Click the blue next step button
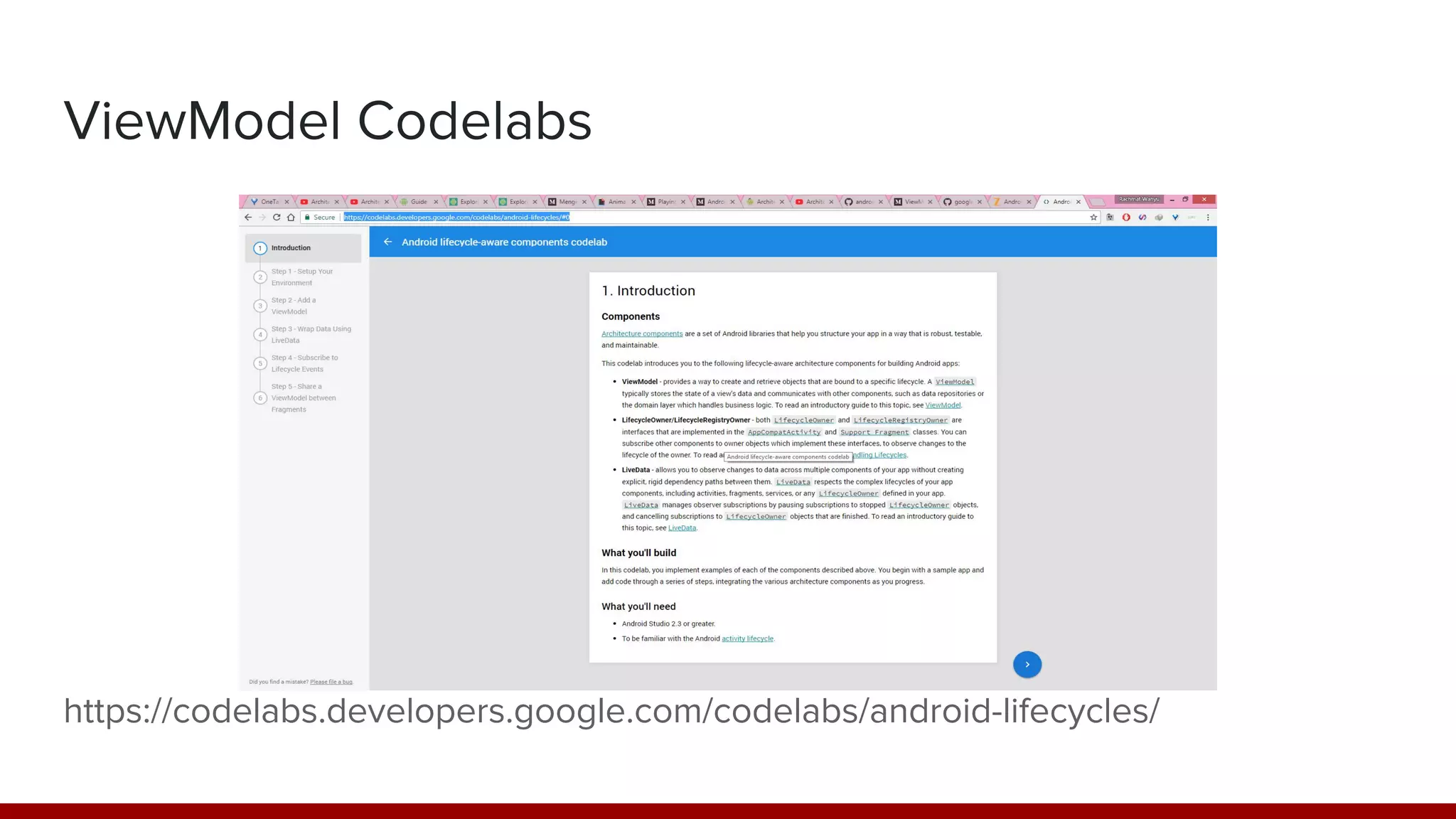 coord(1027,664)
